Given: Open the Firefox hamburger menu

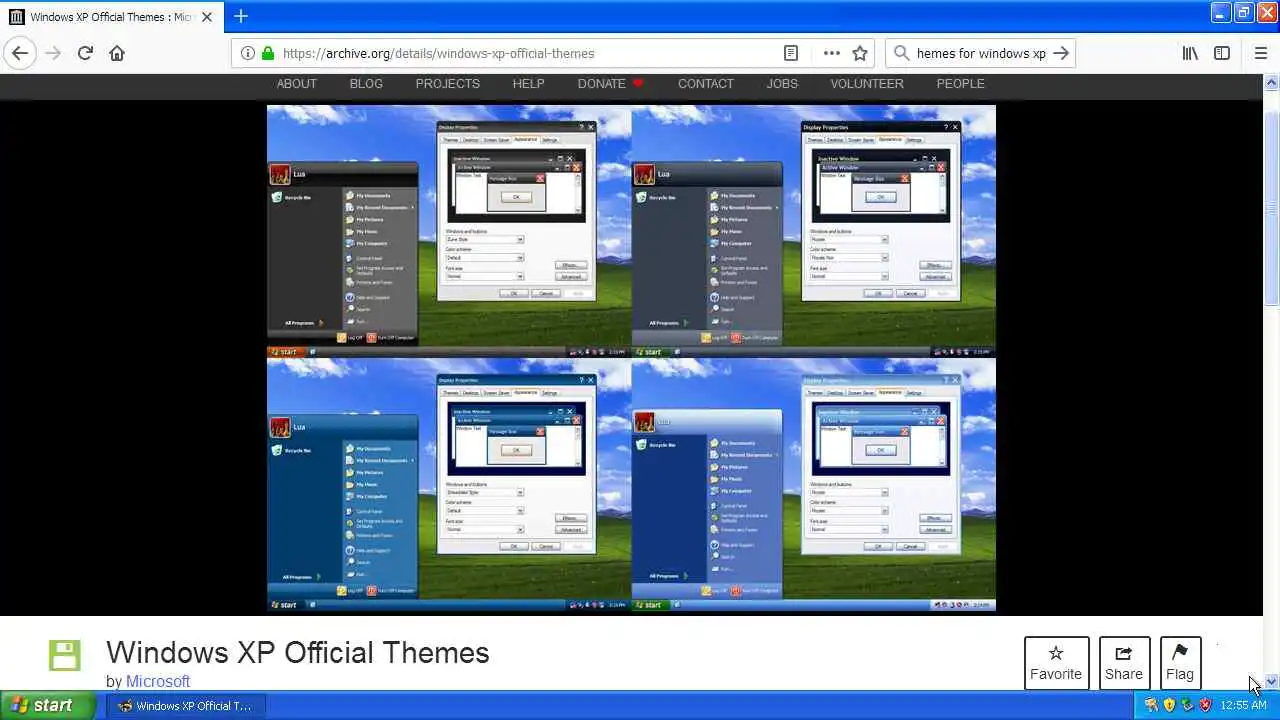Looking at the screenshot, I should (1260, 53).
